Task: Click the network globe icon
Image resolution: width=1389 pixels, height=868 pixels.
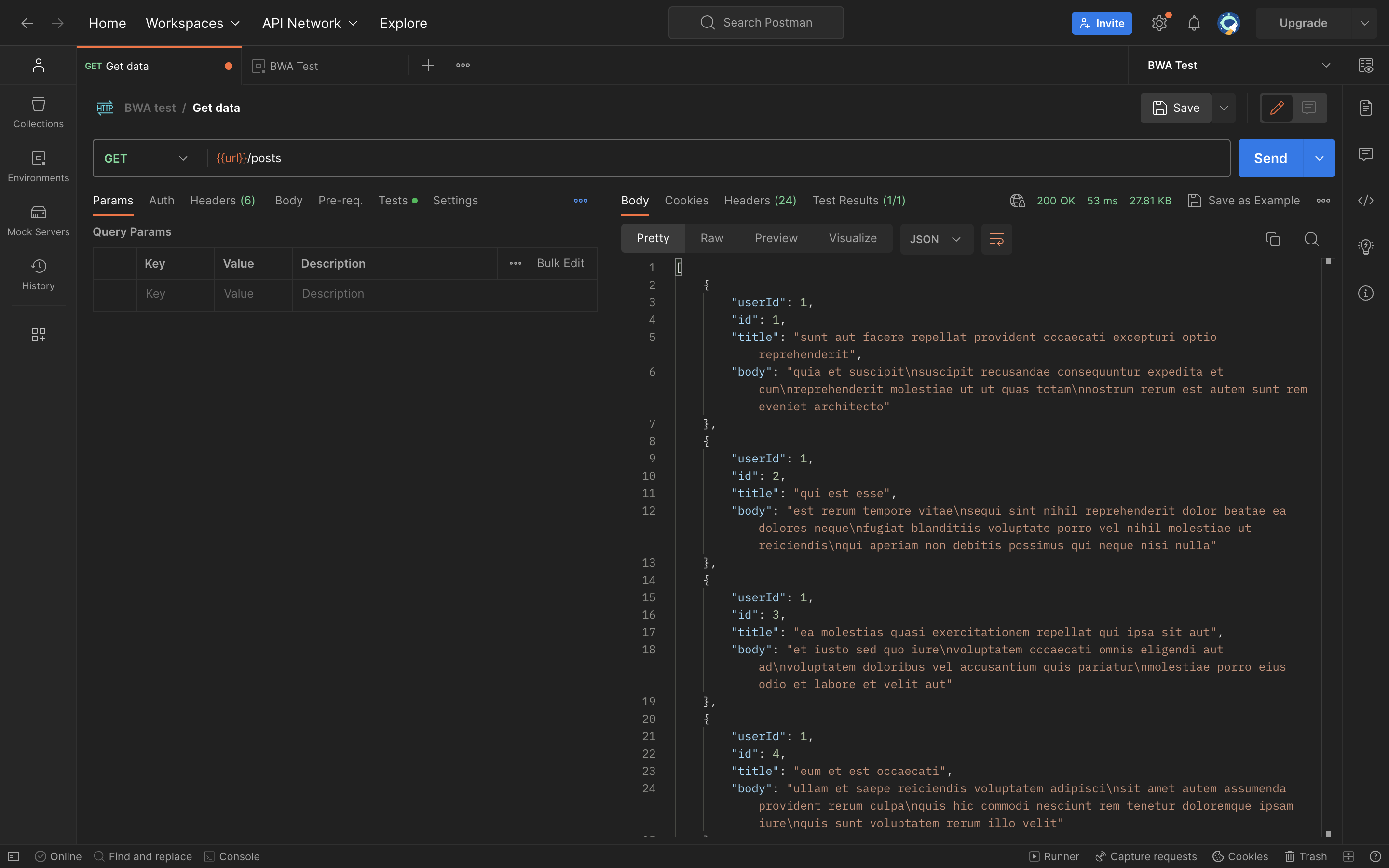Action: (x=1017, y=200)
